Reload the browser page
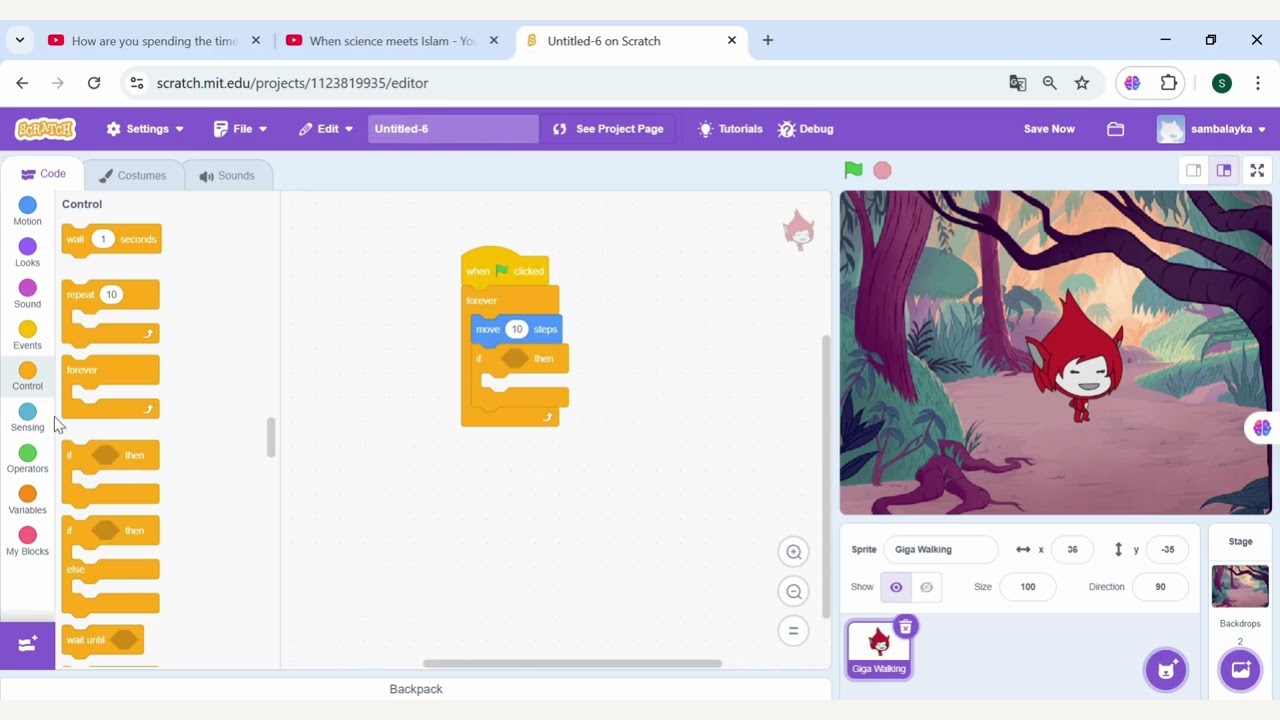 94,83
